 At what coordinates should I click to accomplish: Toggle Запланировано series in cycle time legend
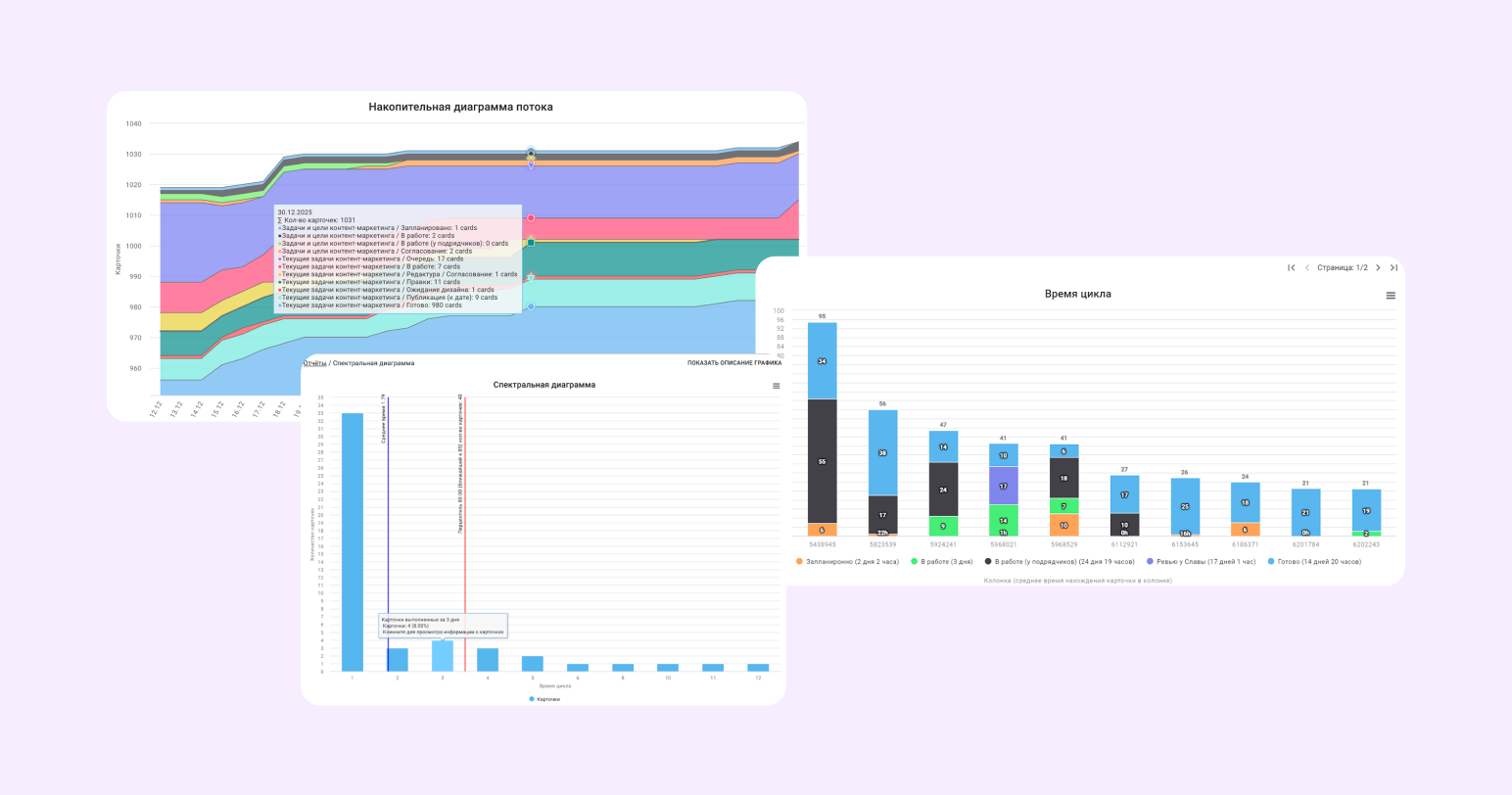[842, 562]
